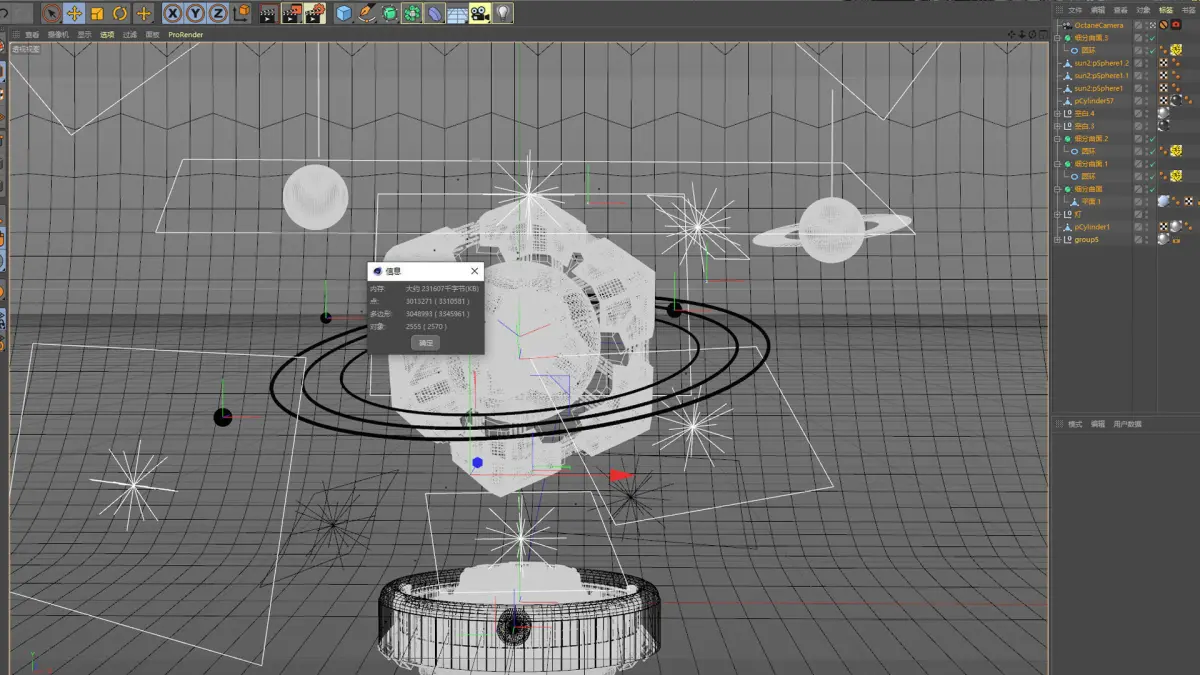Open Attribute Manager 模式 menu

[1075, 424]
